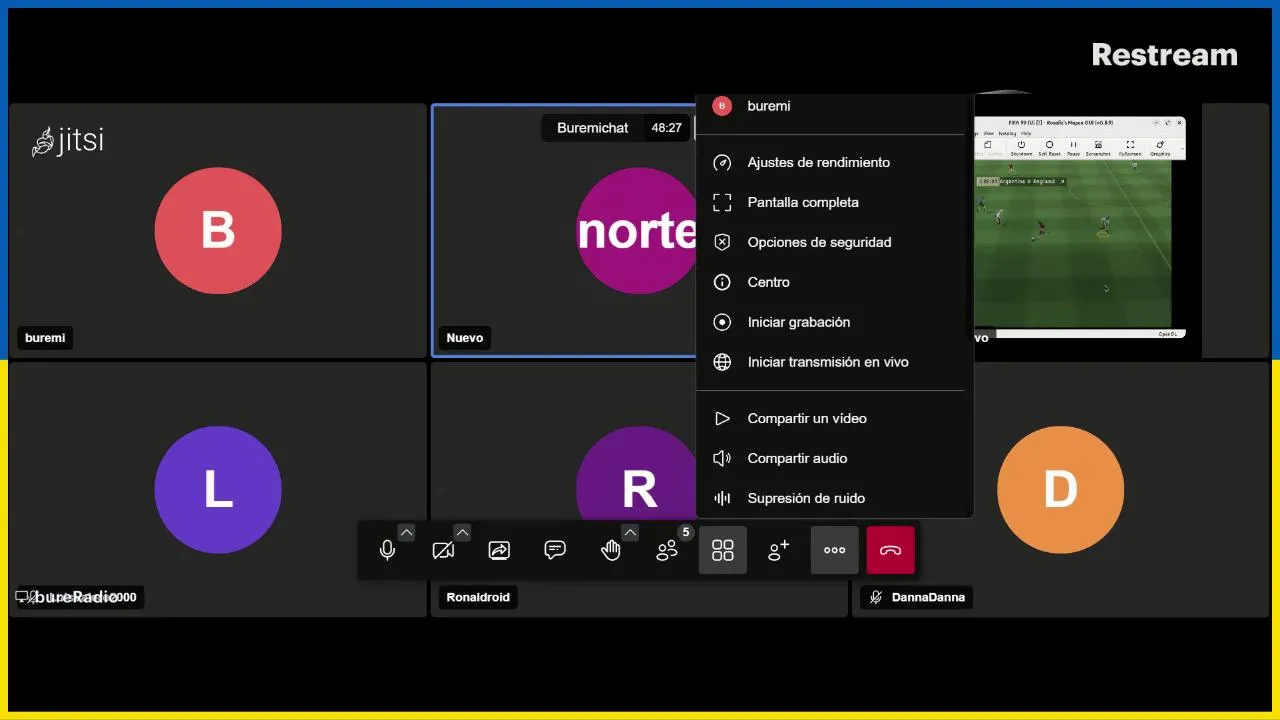
Task: Click the speaker share audio icon
Action: 722,458
